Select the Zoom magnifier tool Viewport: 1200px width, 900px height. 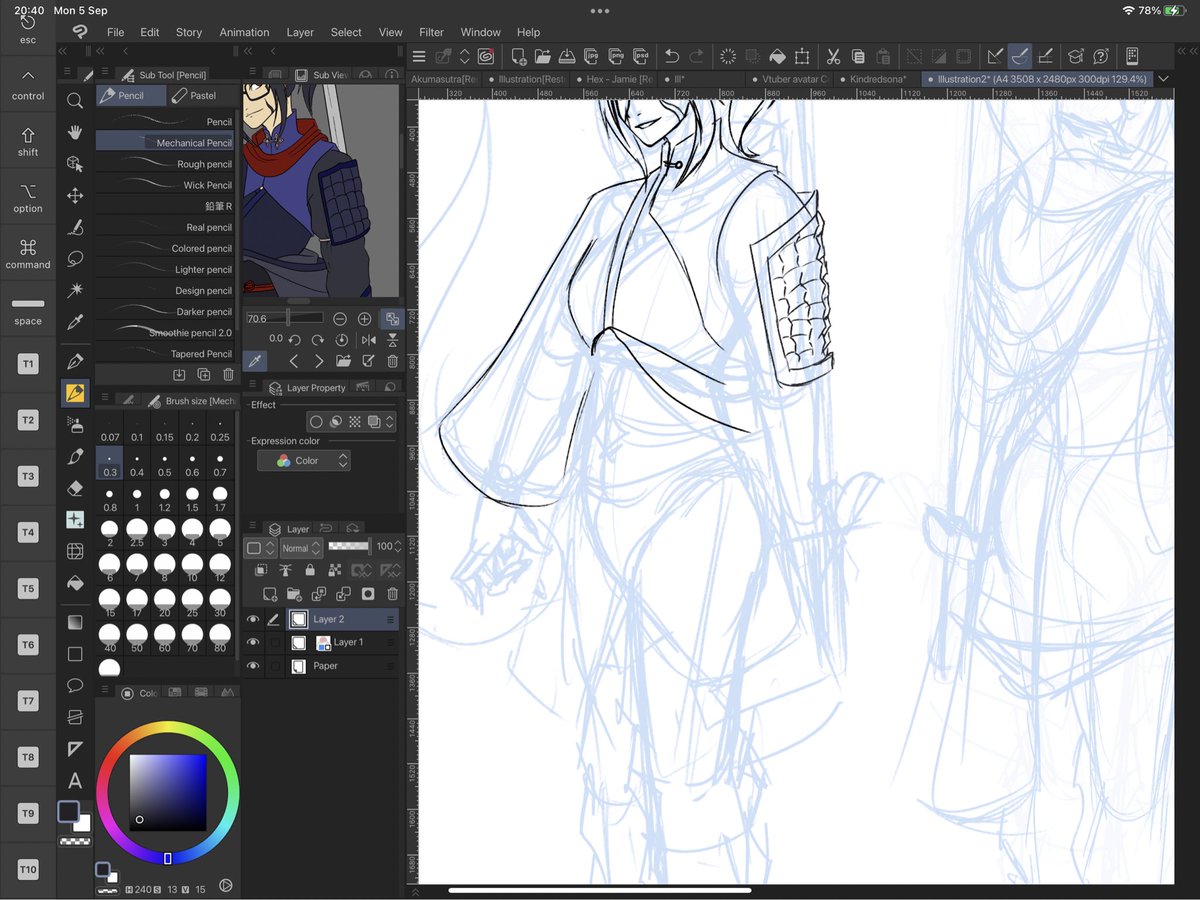(75, 100)
